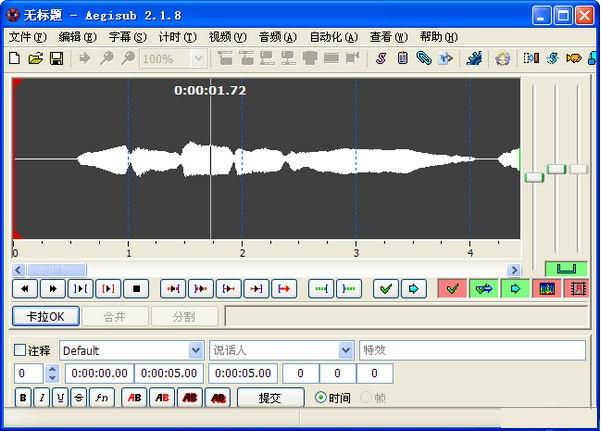601x431 pixels.
Task: Select the 时间 radio button
Action: point(320,397)
